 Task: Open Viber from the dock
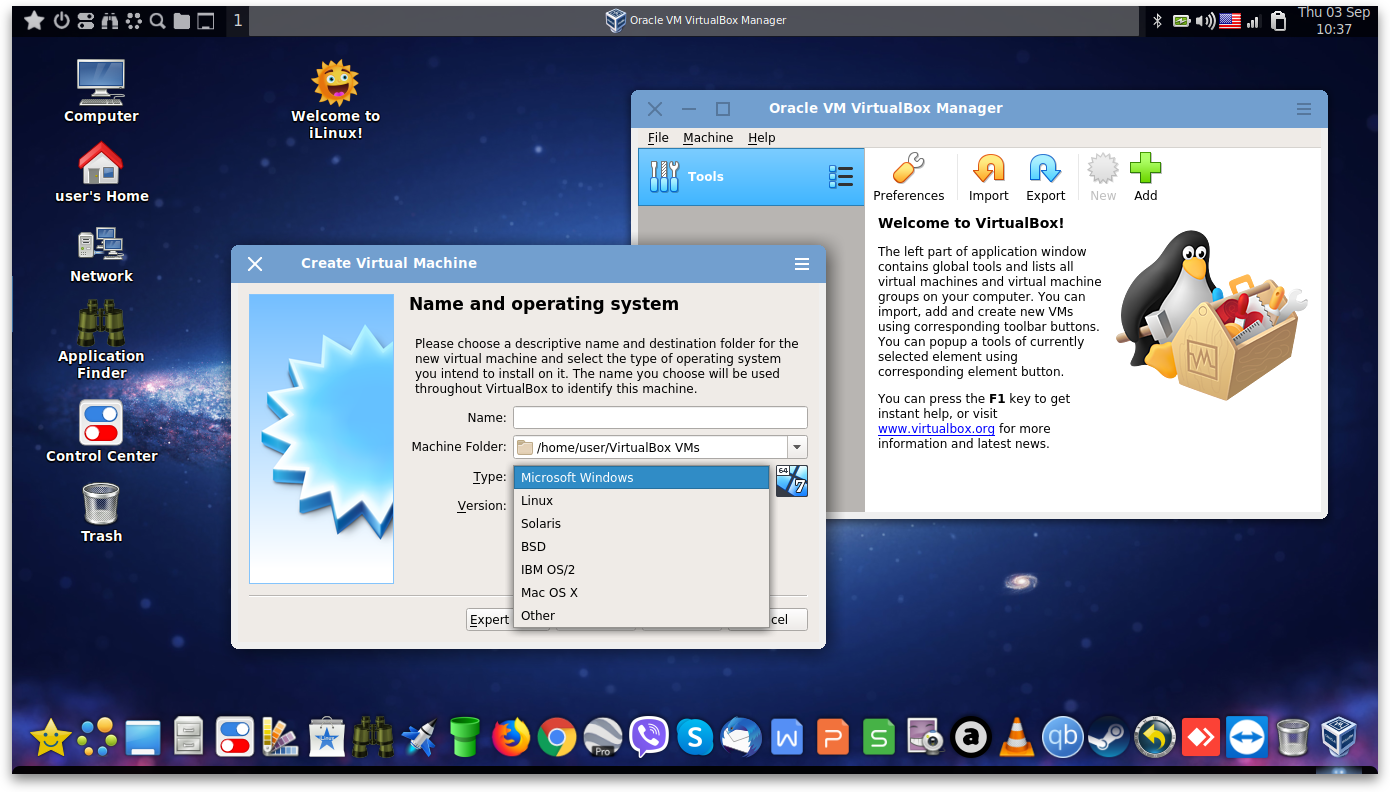point(649,738)
